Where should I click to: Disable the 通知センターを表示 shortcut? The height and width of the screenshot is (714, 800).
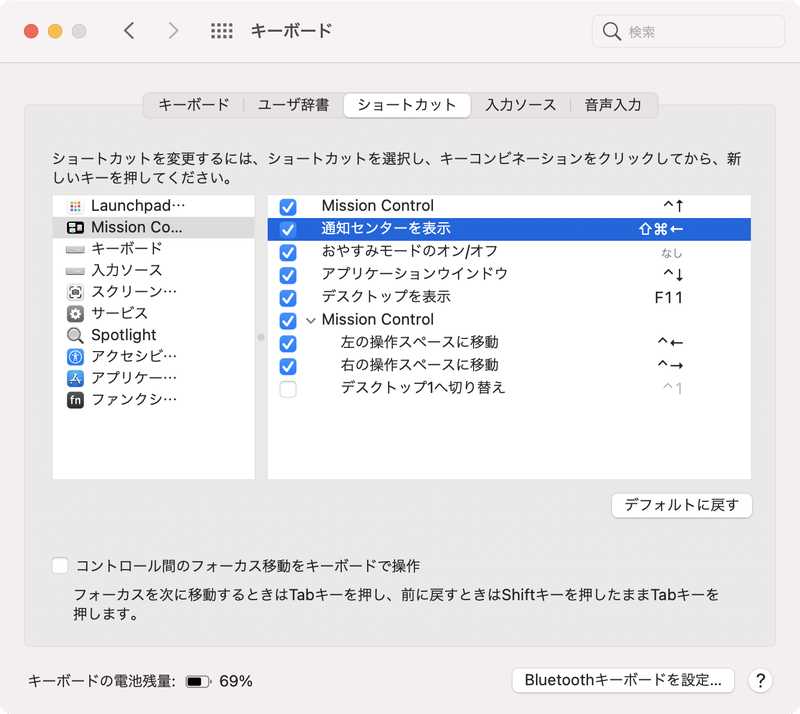[x=288, y=228]
